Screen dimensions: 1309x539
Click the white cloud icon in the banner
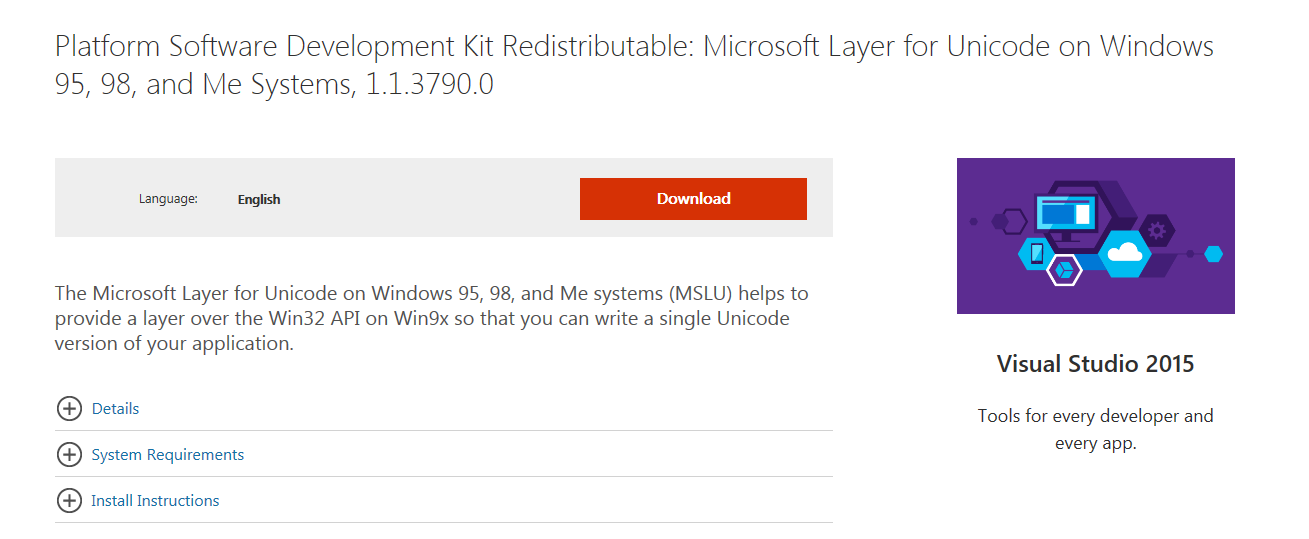tap(1125, 252)
